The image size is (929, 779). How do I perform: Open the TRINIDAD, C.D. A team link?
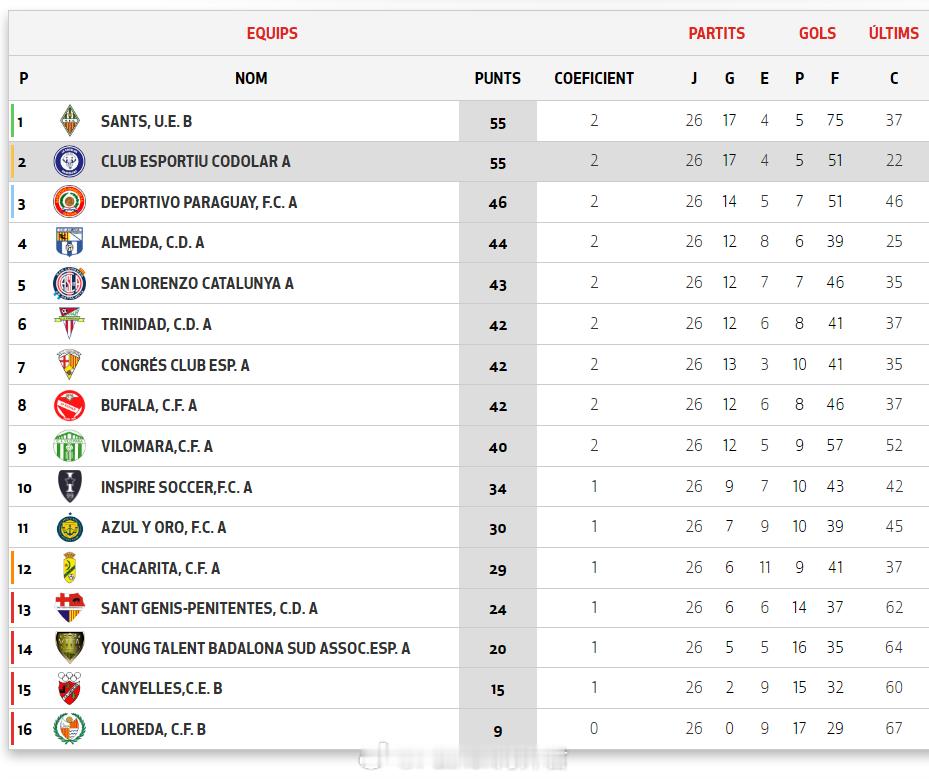[156, 325]
